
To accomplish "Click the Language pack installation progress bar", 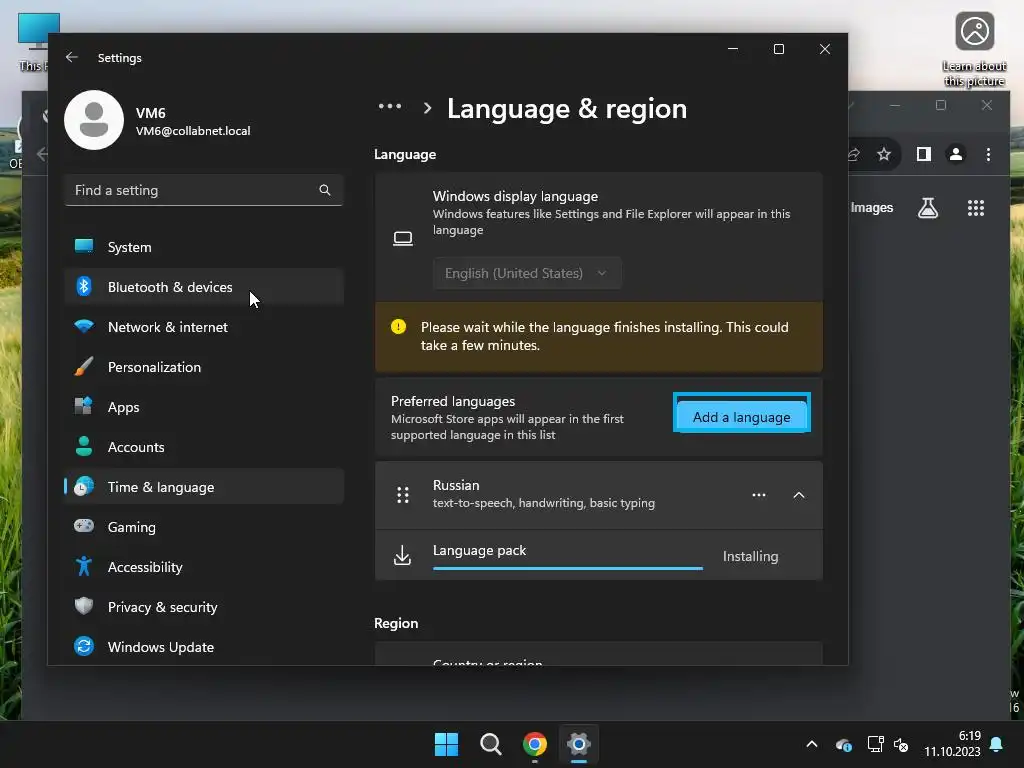I will coord(568,568).
